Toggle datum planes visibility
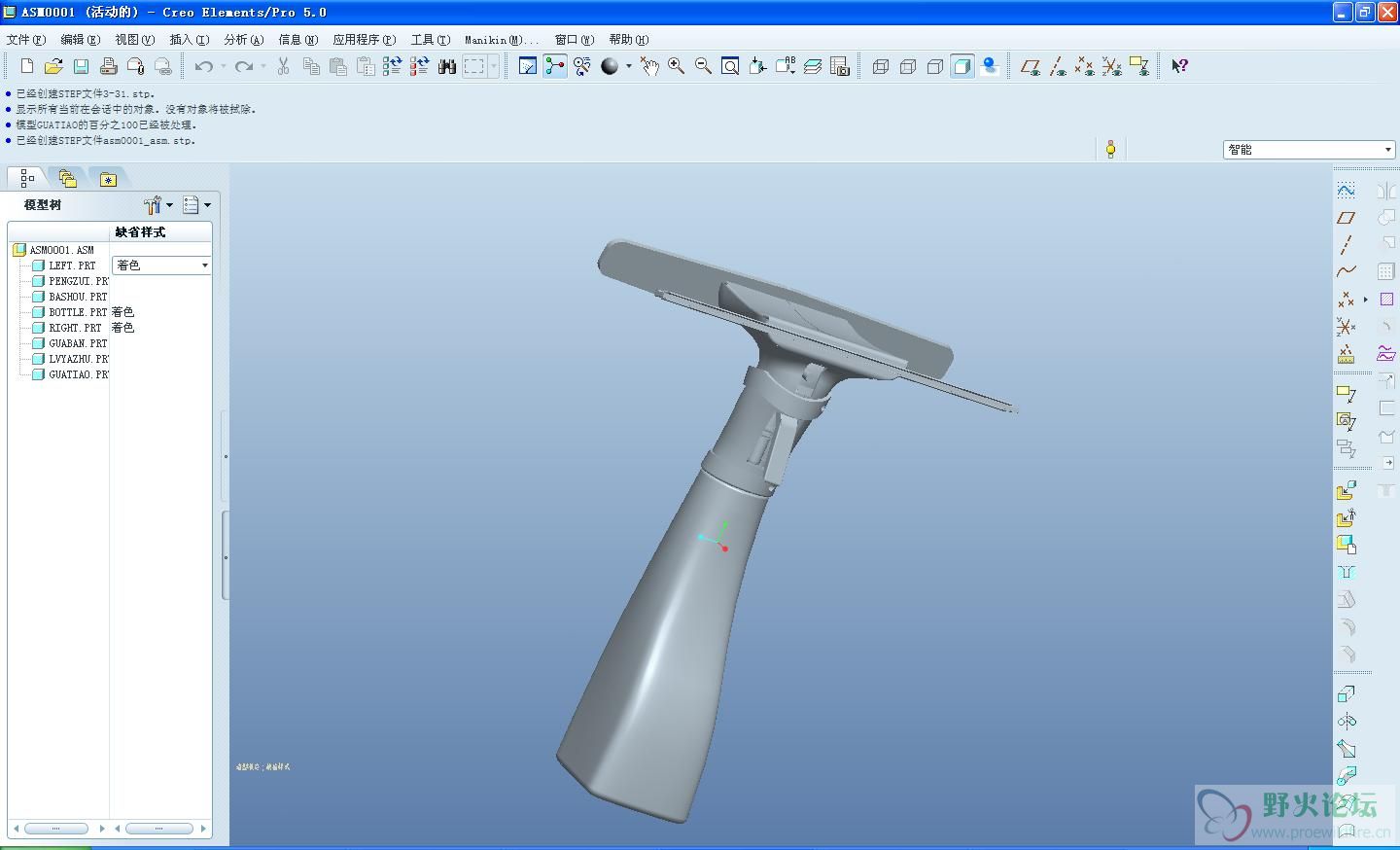1400x850 pixels. coord(1031,66)
